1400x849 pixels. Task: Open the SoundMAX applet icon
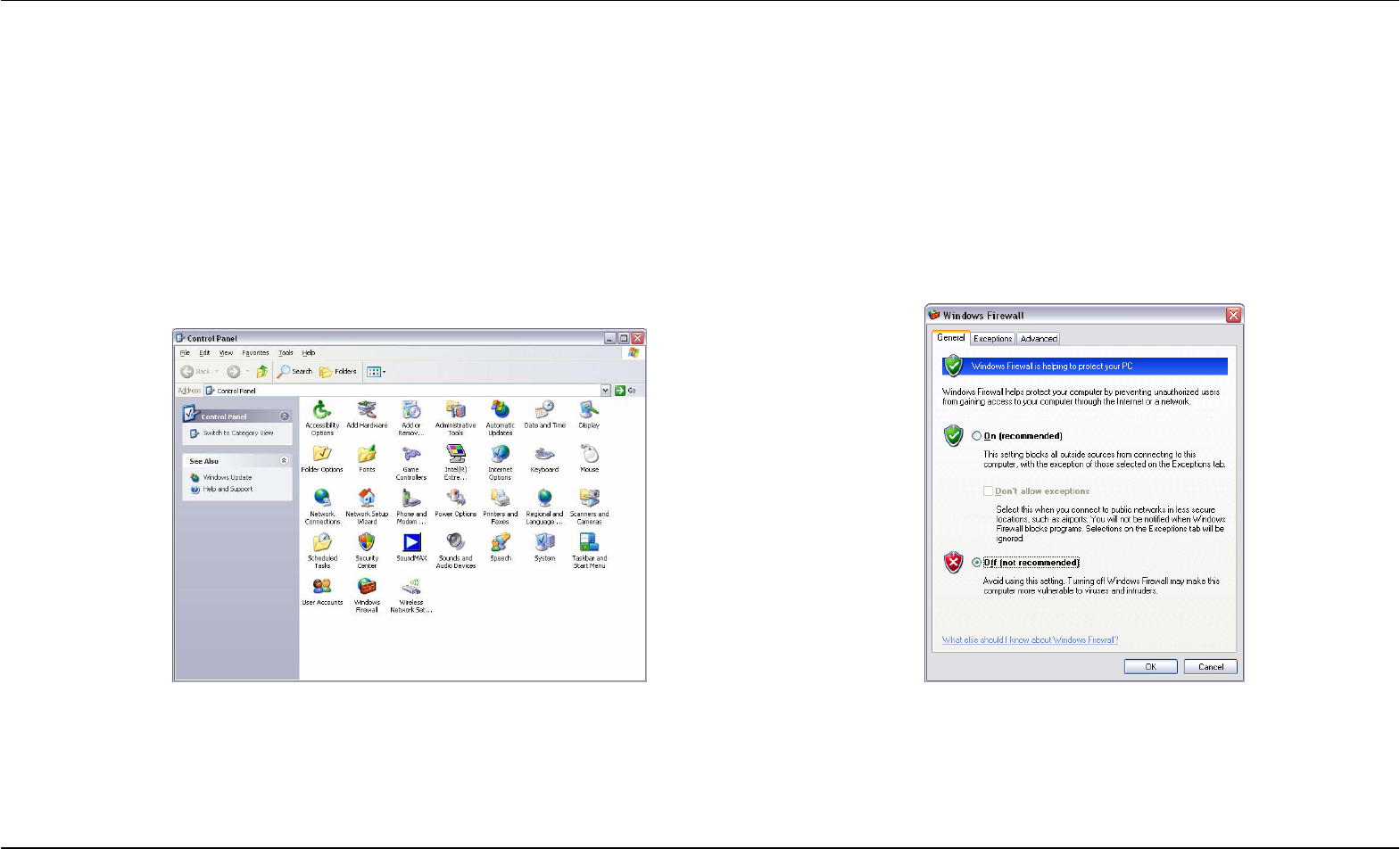[411, 542]
